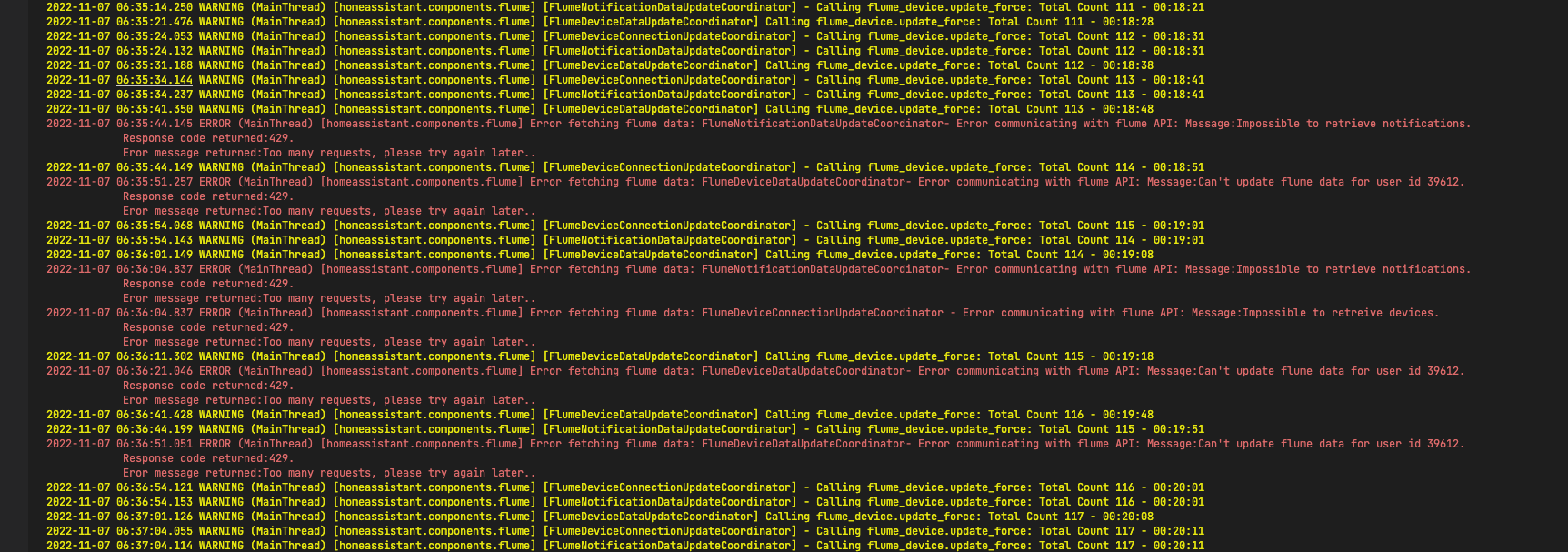Click 'Total Count 114 - 00:18:51' text
Screen dimensions: 1568x552
coord(1122,167)
